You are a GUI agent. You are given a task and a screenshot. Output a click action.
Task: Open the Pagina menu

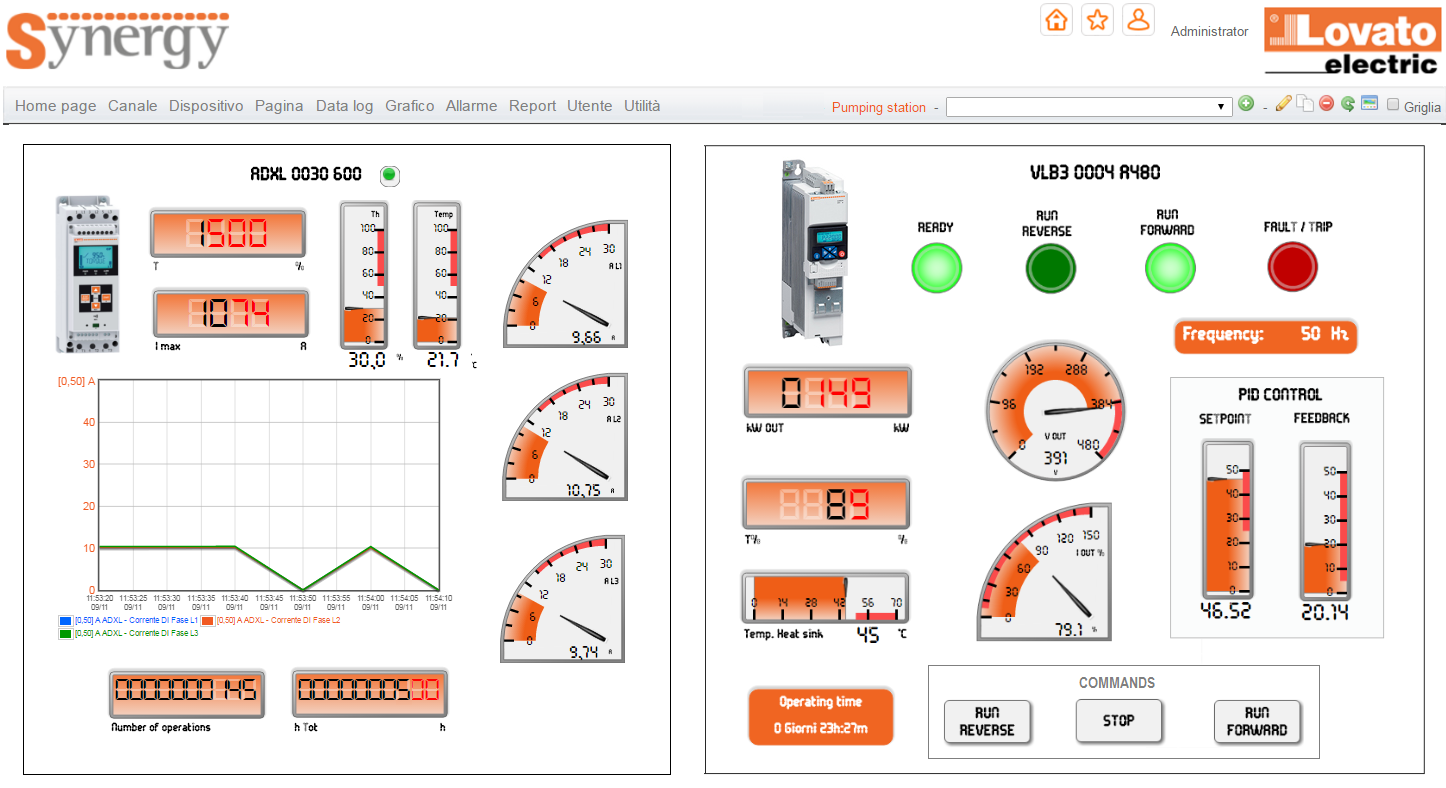[x=279, y=106]
